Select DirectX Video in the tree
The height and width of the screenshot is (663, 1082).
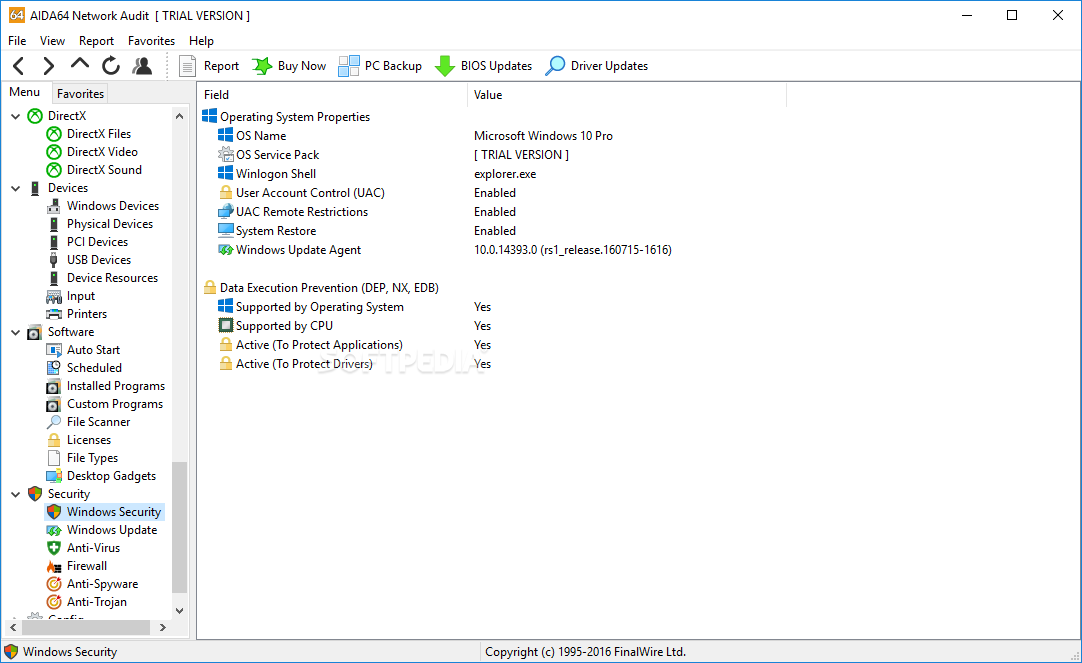point(92,152)
